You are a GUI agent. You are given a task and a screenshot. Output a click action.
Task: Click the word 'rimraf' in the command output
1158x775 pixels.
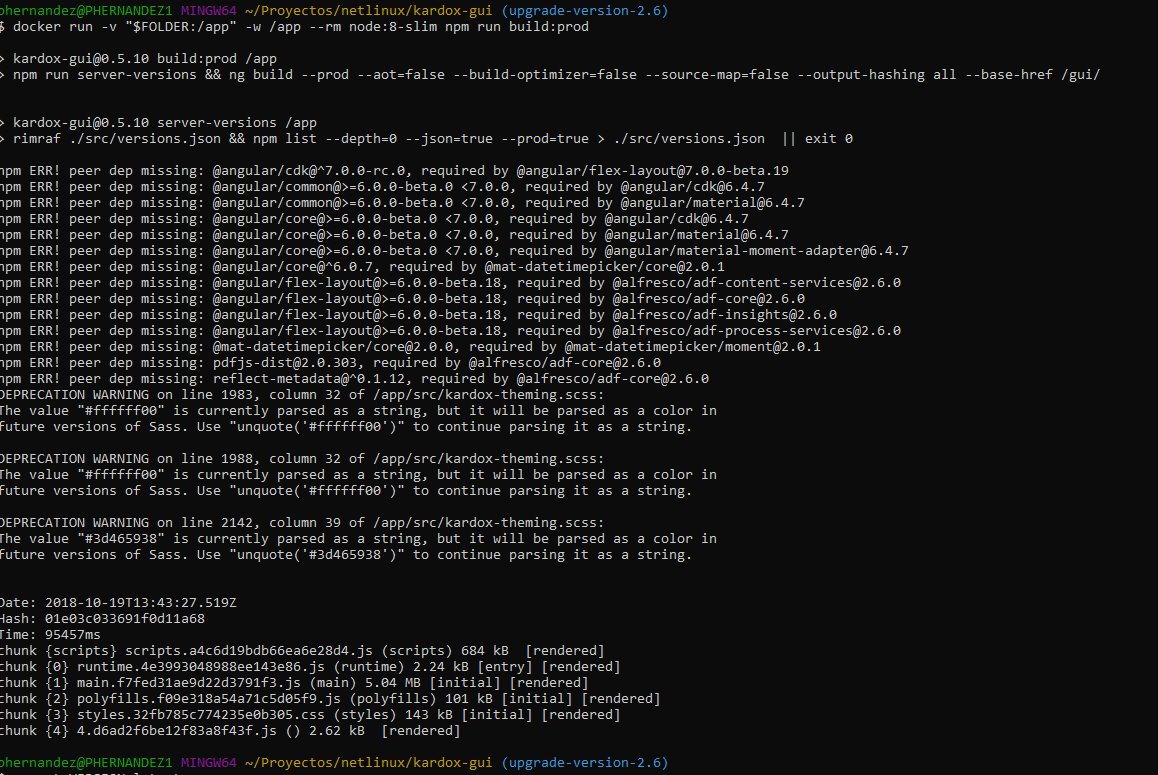(37, 139)
